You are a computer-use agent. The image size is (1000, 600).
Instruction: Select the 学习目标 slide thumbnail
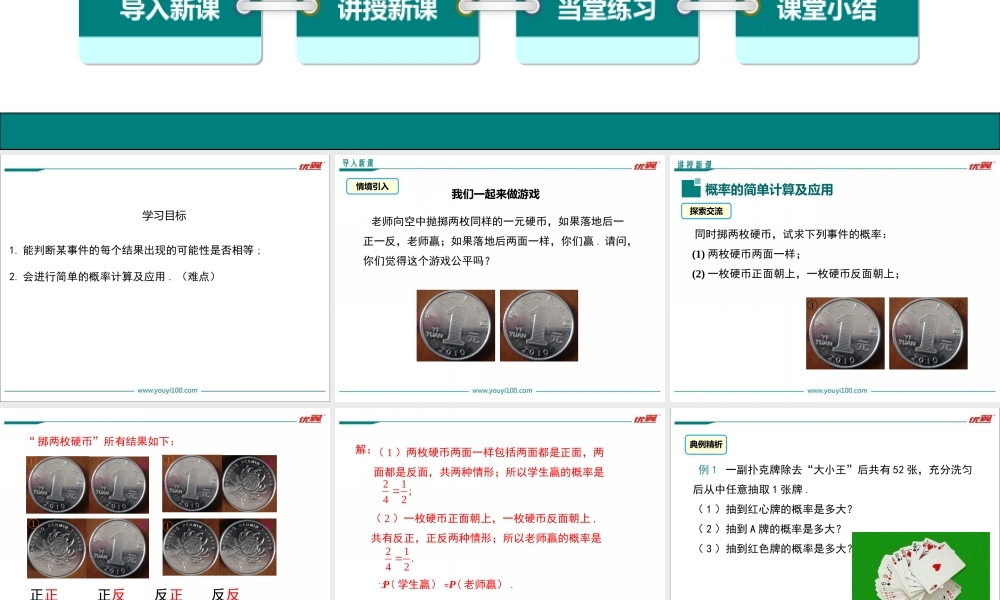click(165, 277)
